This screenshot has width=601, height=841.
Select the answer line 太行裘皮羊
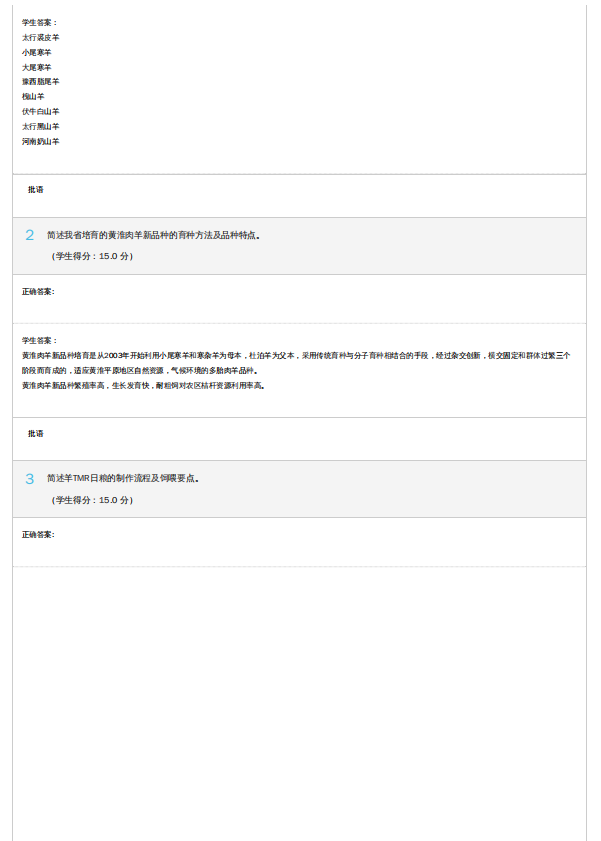coord(41,37)
